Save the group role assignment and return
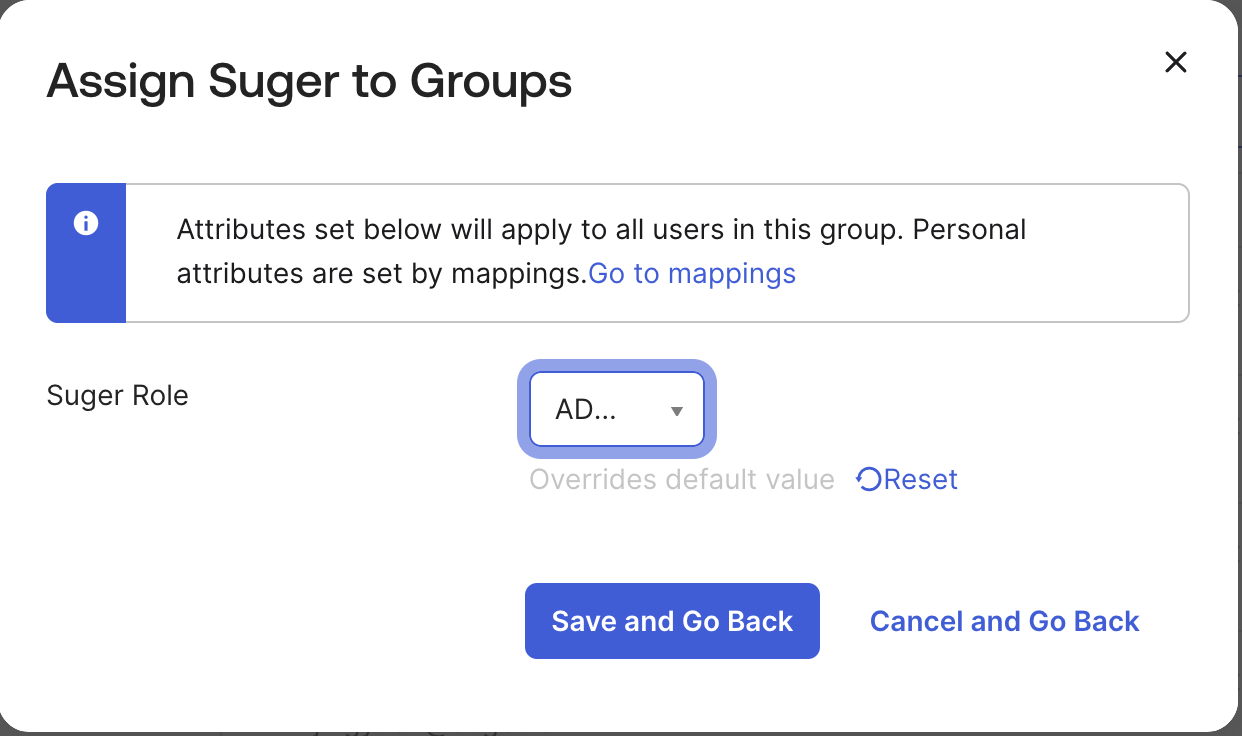Image resolution: width=1242 pixels, height=736 pixels. click(x=672, y=621)
